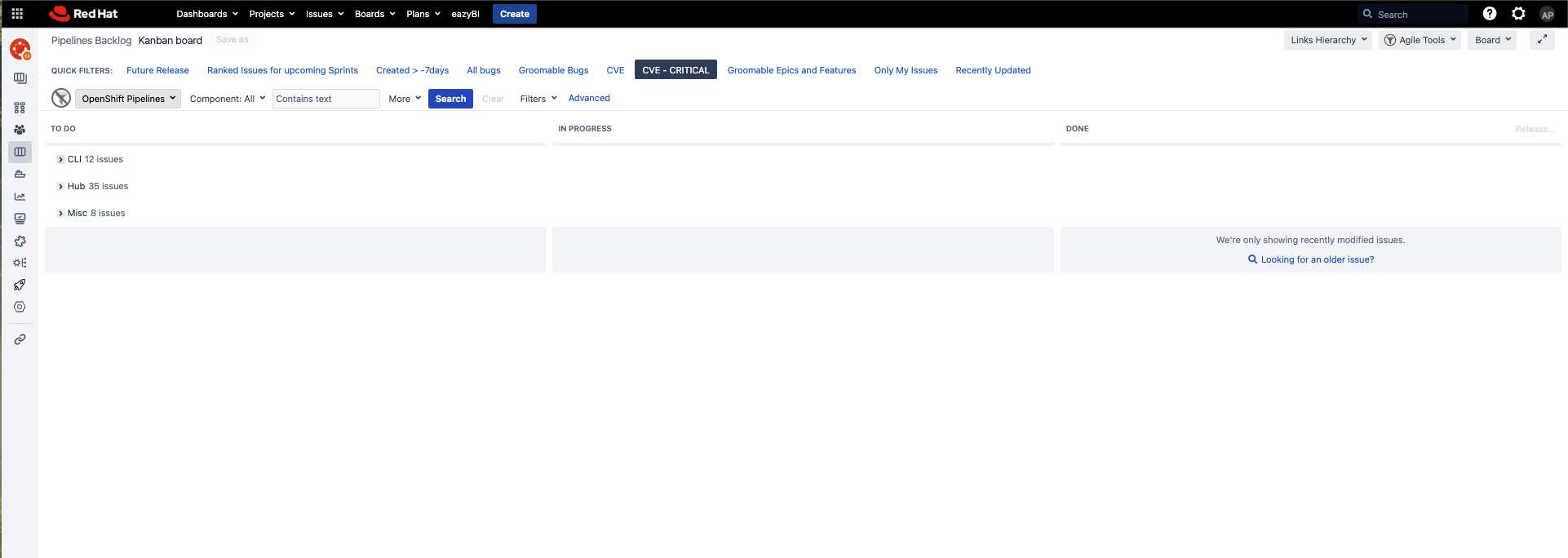
Task: Open the gear-with-list icon in sidebar
Action: (20, 263)
